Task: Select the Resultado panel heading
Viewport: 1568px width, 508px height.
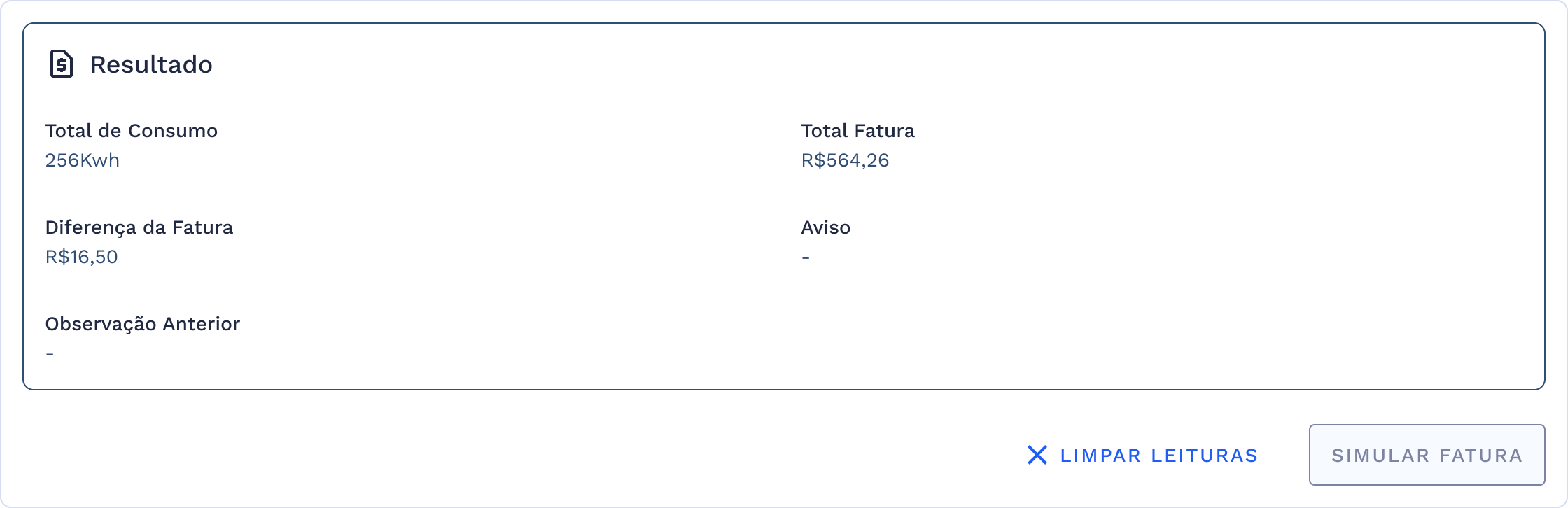Action: tap(151, 64)
